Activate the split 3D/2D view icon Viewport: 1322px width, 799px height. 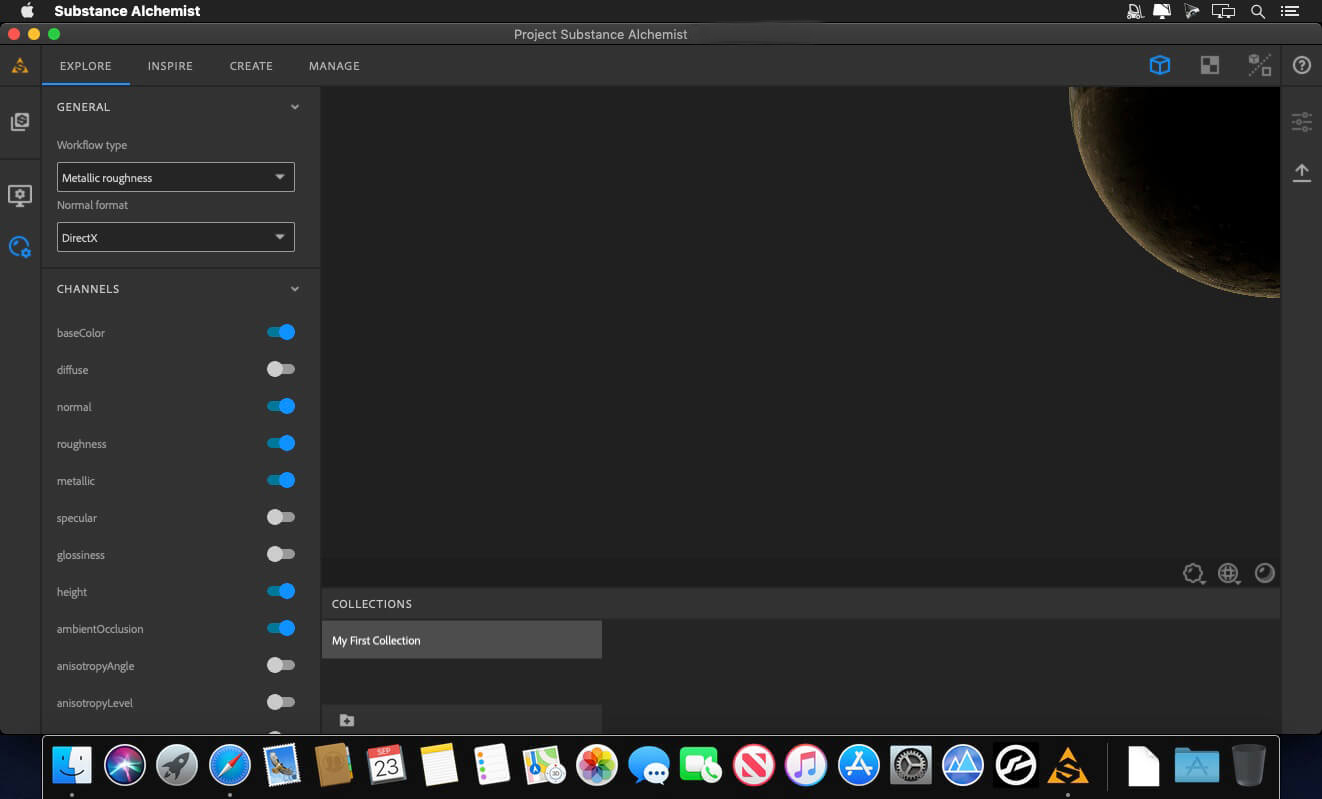click(1260, 65)
